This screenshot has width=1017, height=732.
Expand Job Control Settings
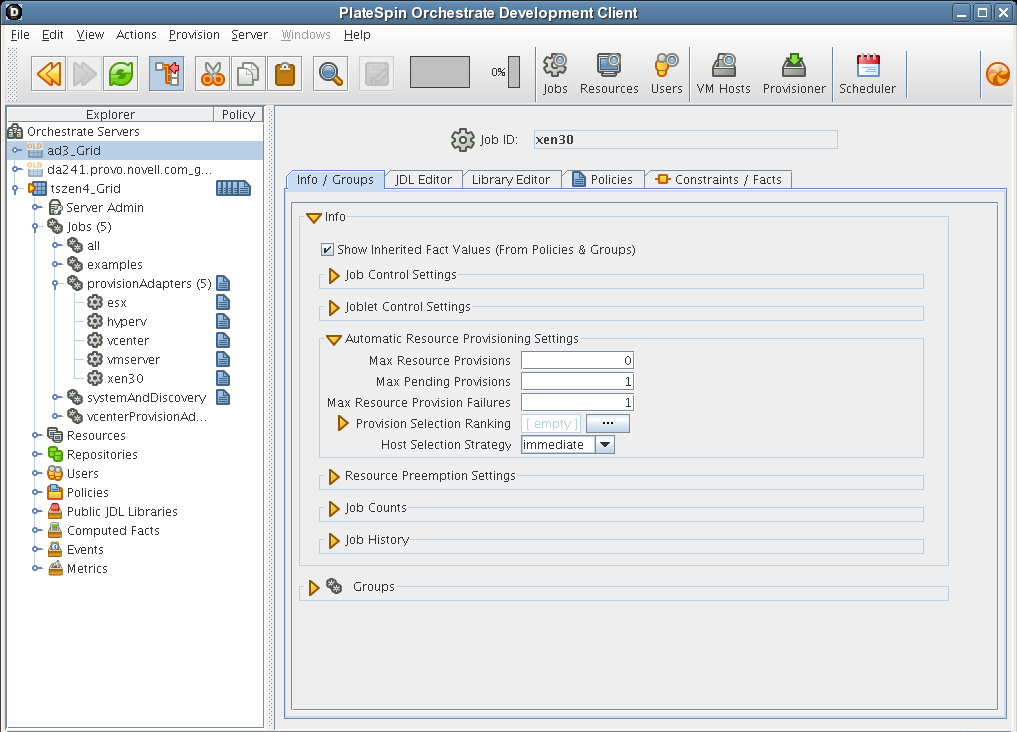[x=334, y=276]
